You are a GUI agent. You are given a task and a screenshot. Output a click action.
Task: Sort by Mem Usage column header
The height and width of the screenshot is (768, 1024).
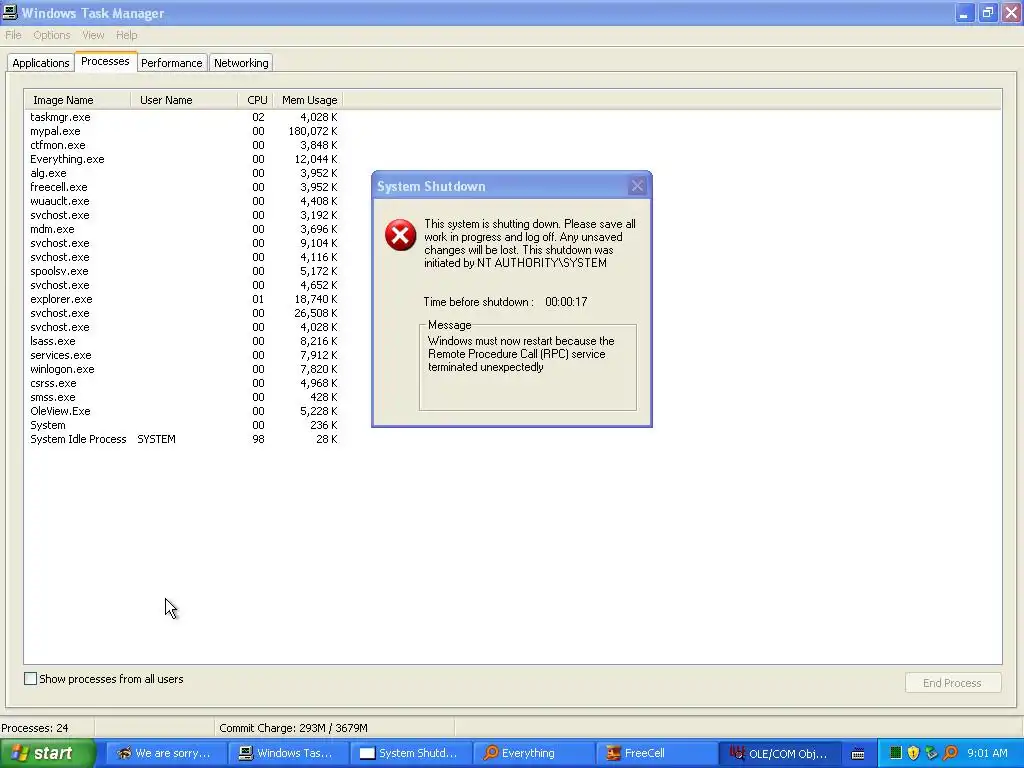(308, 100)
